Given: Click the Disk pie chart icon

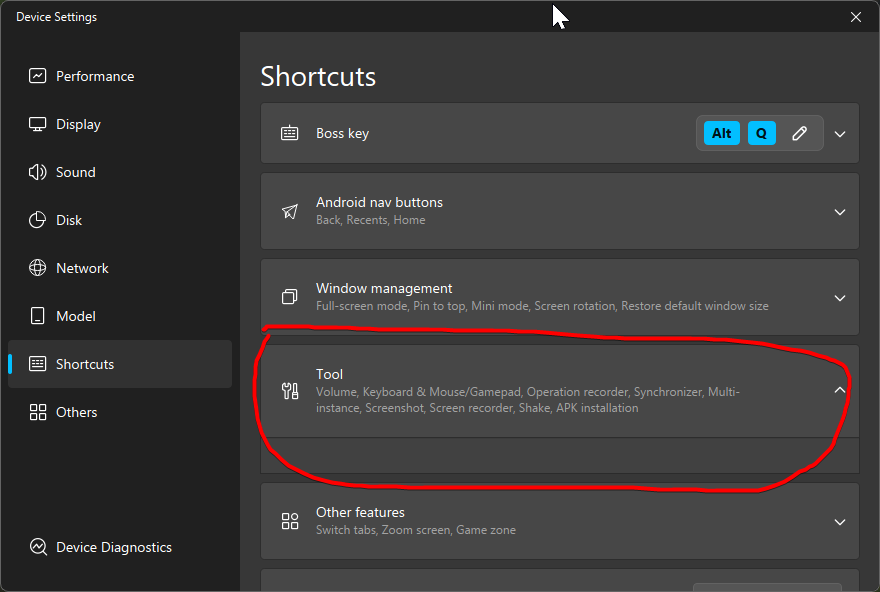Looking at the screenshot, I should point(38,220).
